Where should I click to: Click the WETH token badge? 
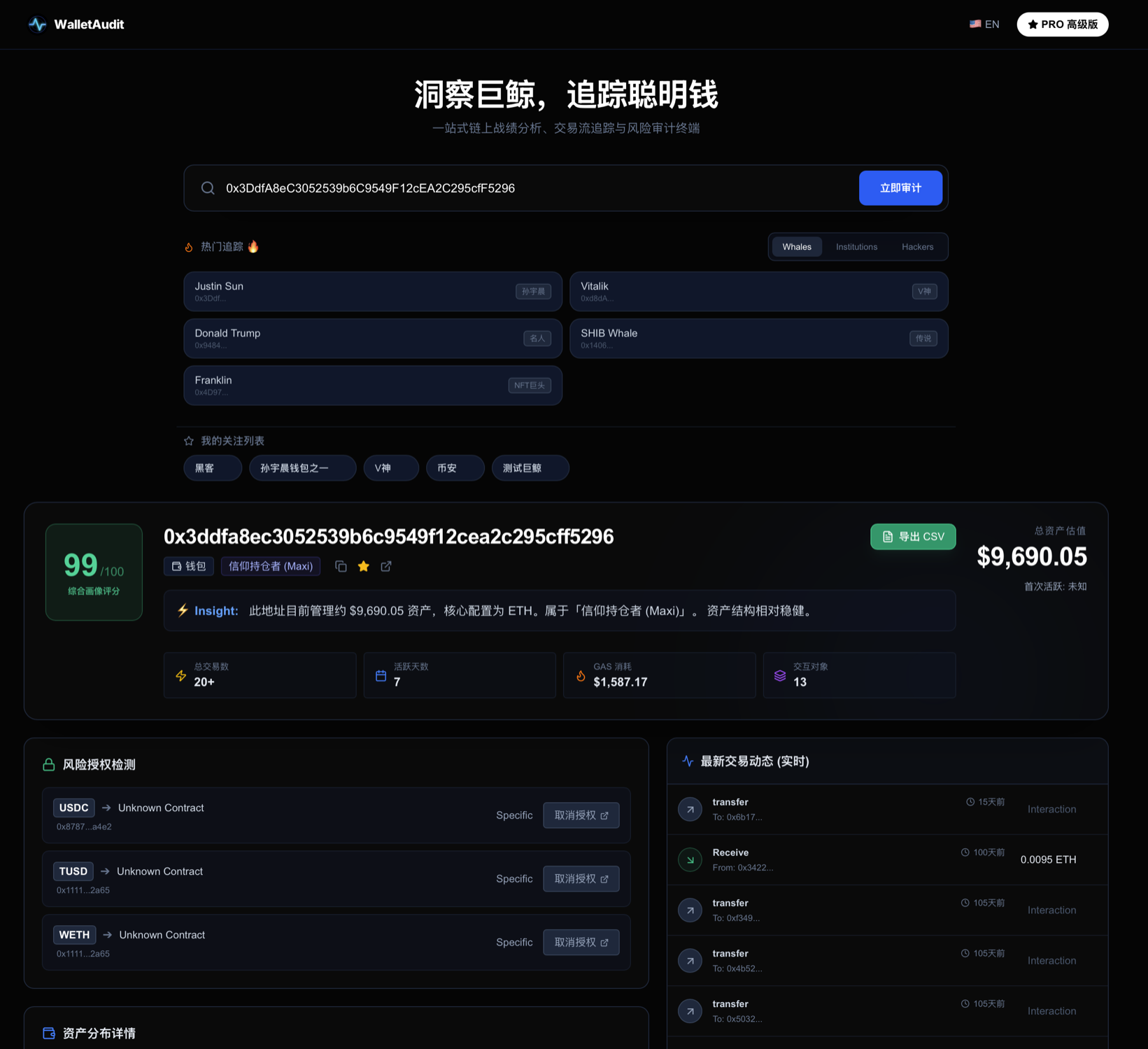click(x=74, y=935)
